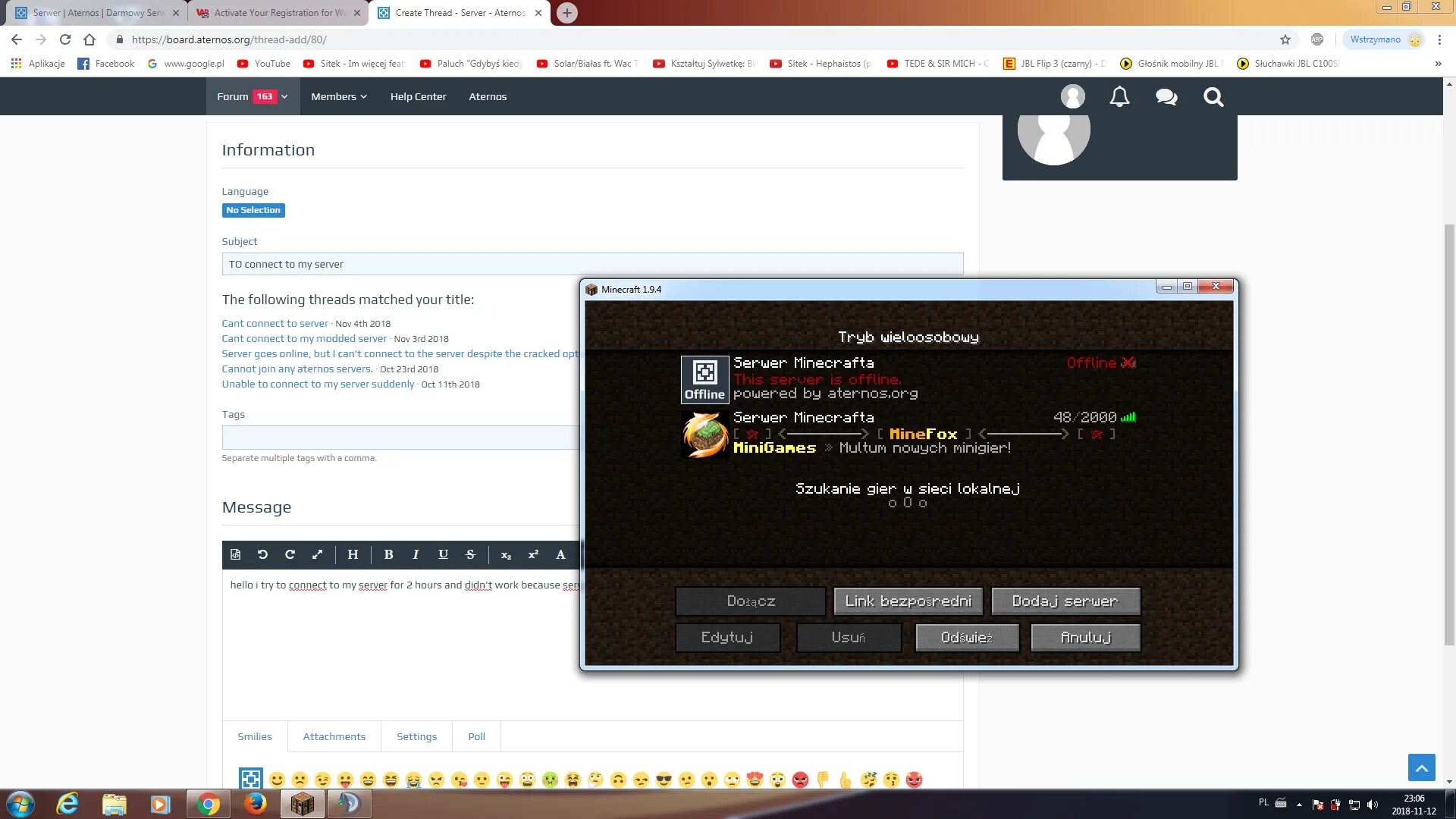Open the Adblock extension icon
This screenshot has height=819, width=1456.
(1317, 39)
